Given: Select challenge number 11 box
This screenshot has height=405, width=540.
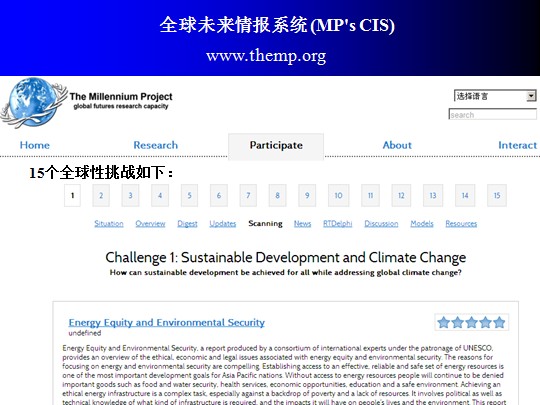Looking at the screenshot, I should pos(371,195).
